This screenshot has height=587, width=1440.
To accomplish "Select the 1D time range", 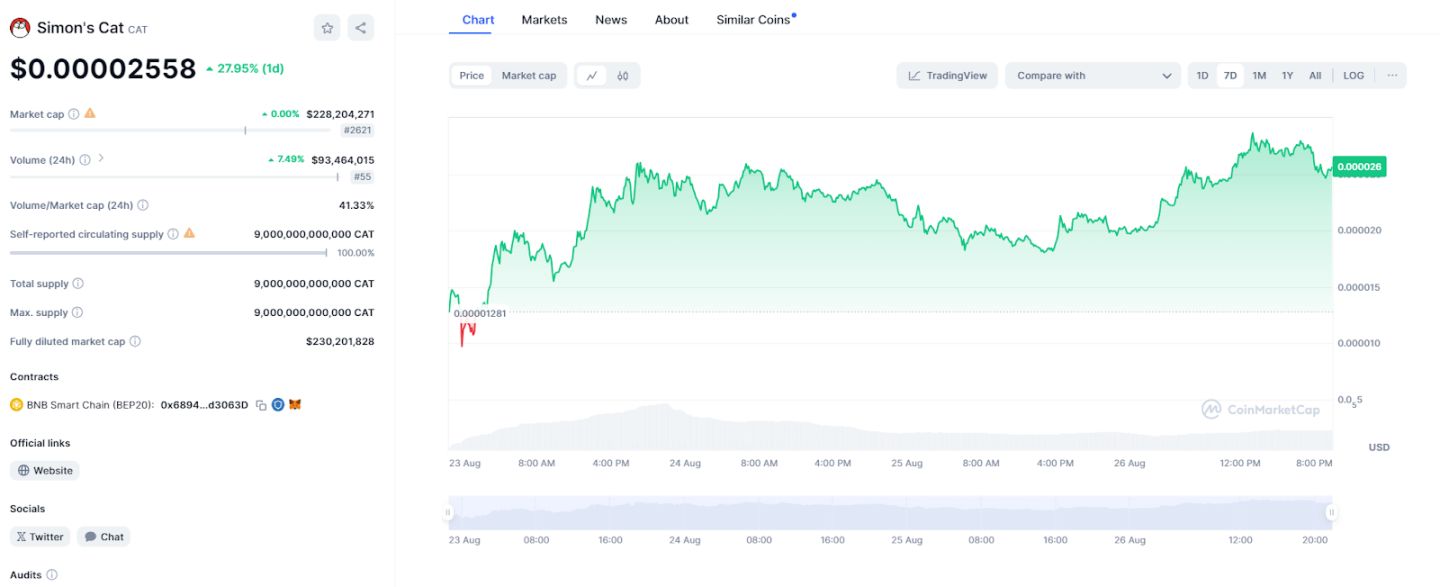I will point(1202,76).
